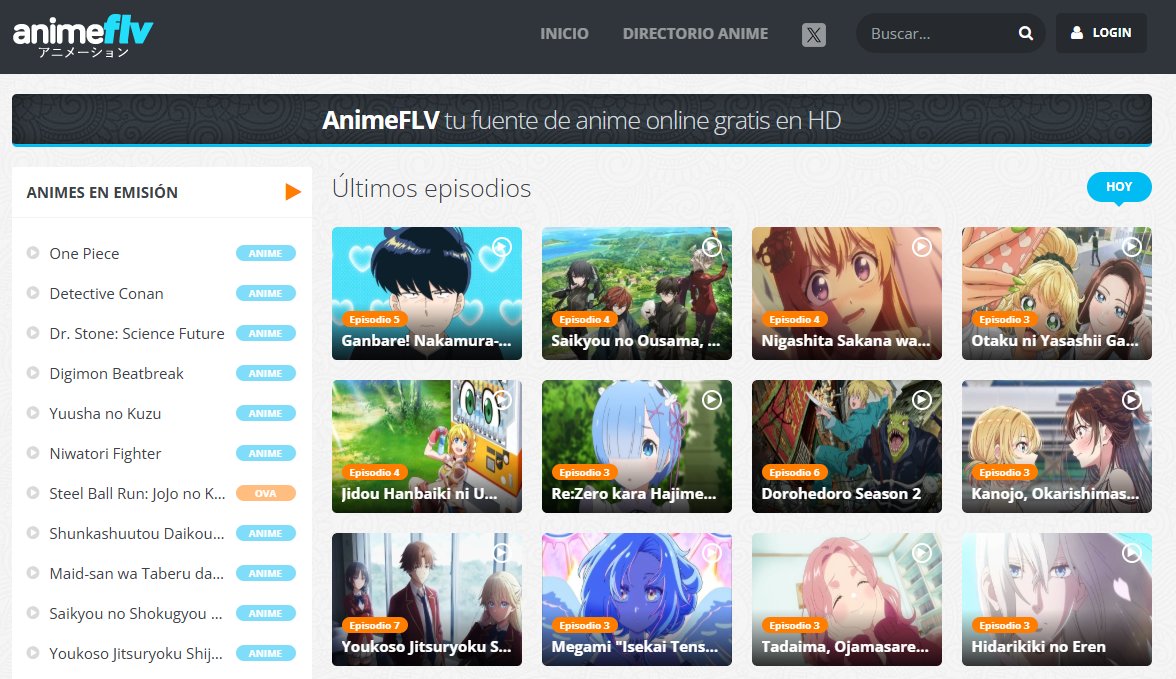Click Episodio 5 badge on Ganbare! Nakamura

tap(375, 319)
